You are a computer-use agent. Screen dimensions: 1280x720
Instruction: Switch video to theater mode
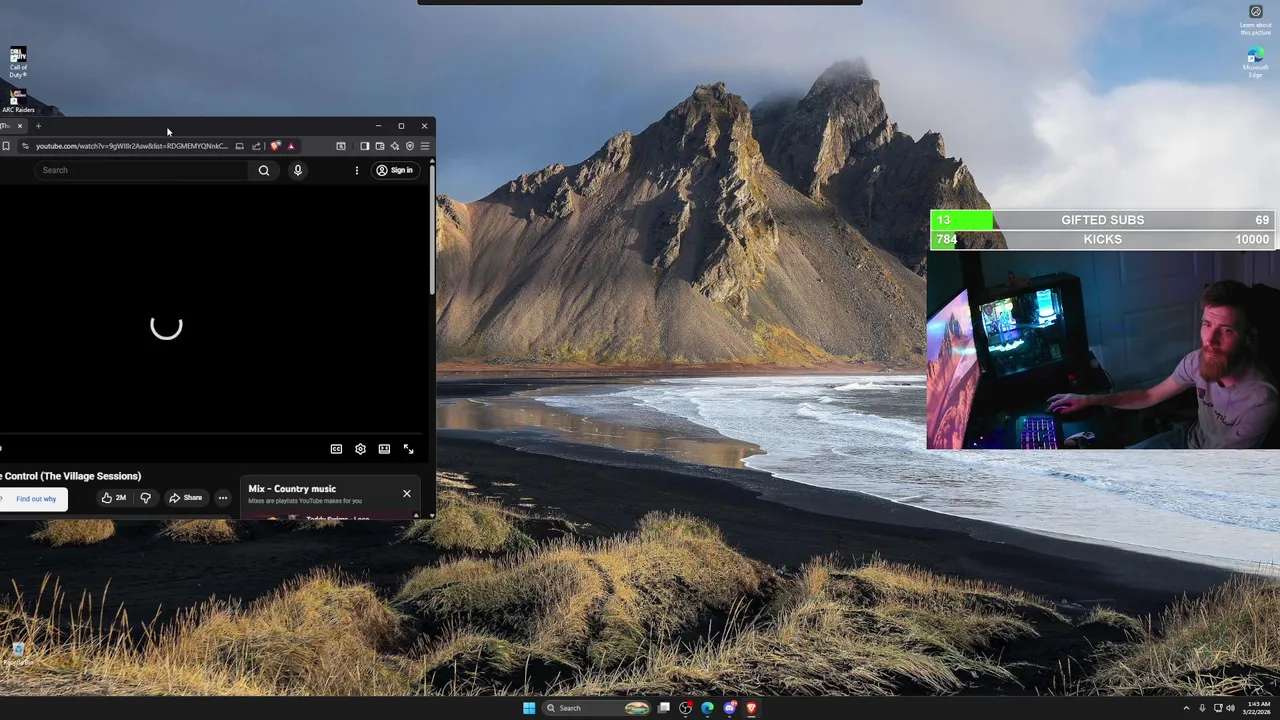[x=384, y=449]
